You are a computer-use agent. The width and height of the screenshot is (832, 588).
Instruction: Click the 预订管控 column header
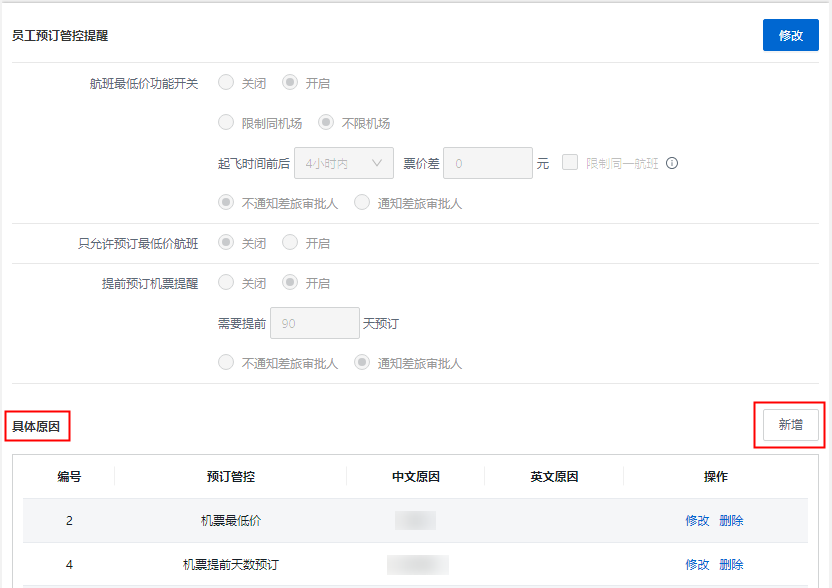pos(231,477)
